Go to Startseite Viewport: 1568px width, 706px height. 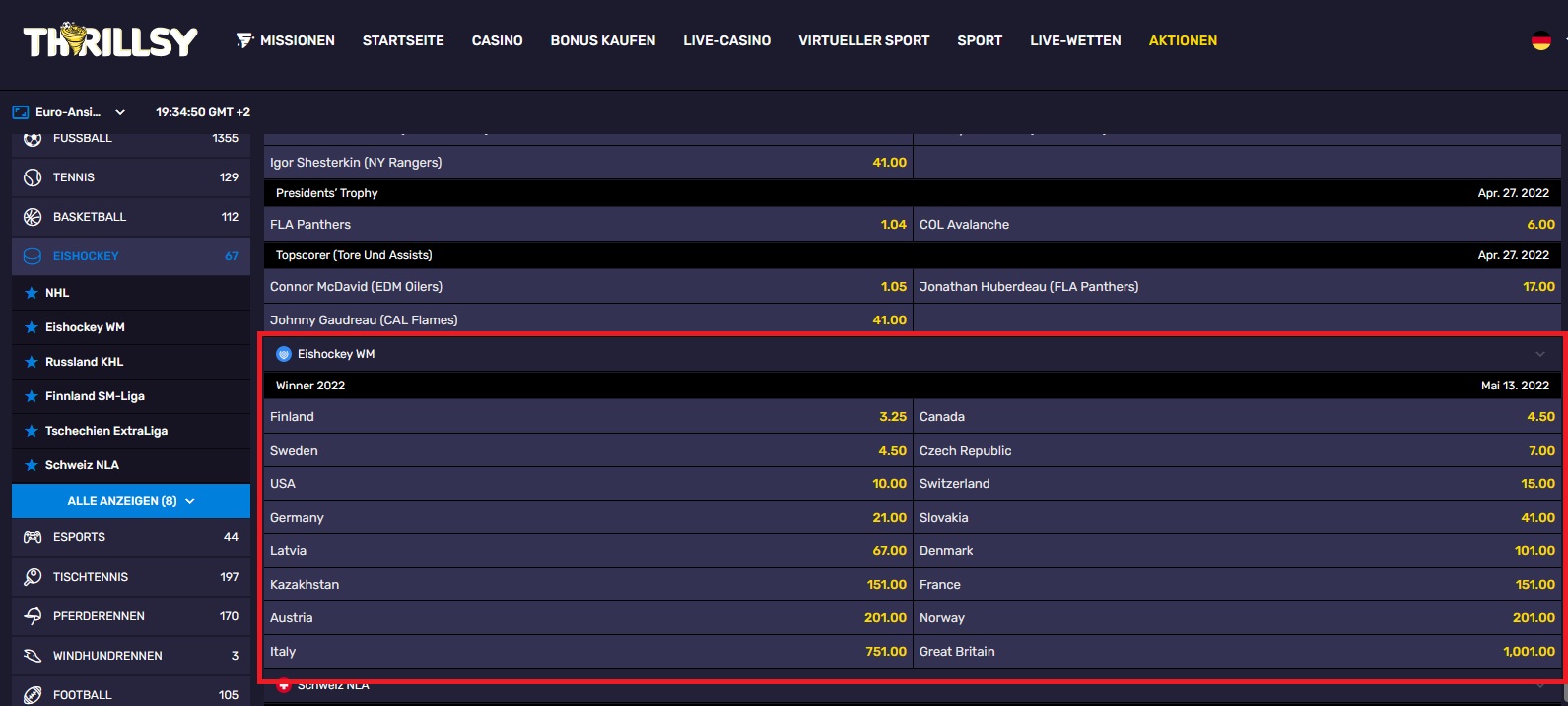[x=403, y=40]
